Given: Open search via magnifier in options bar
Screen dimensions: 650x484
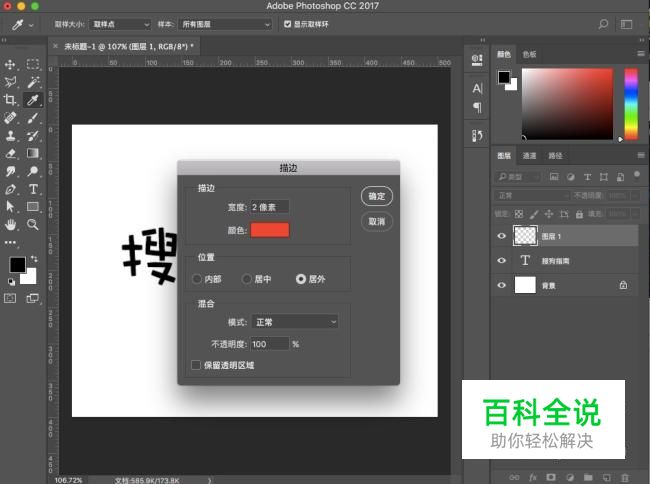Looking at the screenshot, I should point(603,24).
